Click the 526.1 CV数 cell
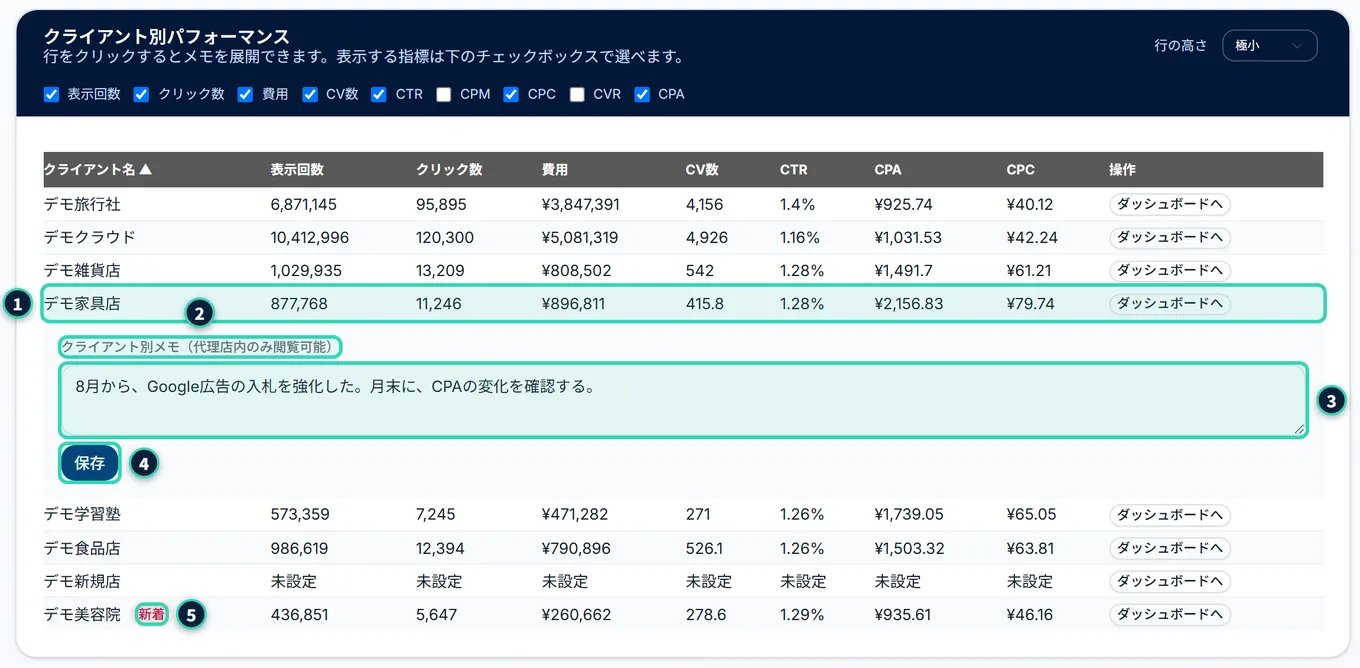Screen dimensions: 1360x668 [705, 548]
